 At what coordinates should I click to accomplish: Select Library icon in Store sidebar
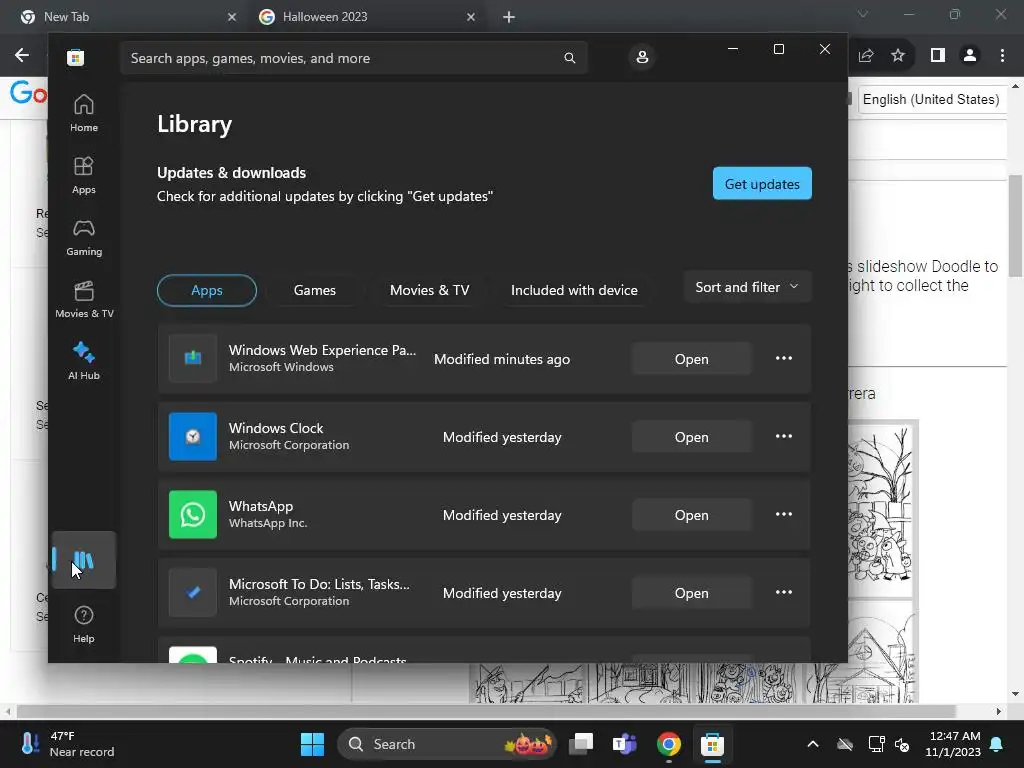point(84,560)
